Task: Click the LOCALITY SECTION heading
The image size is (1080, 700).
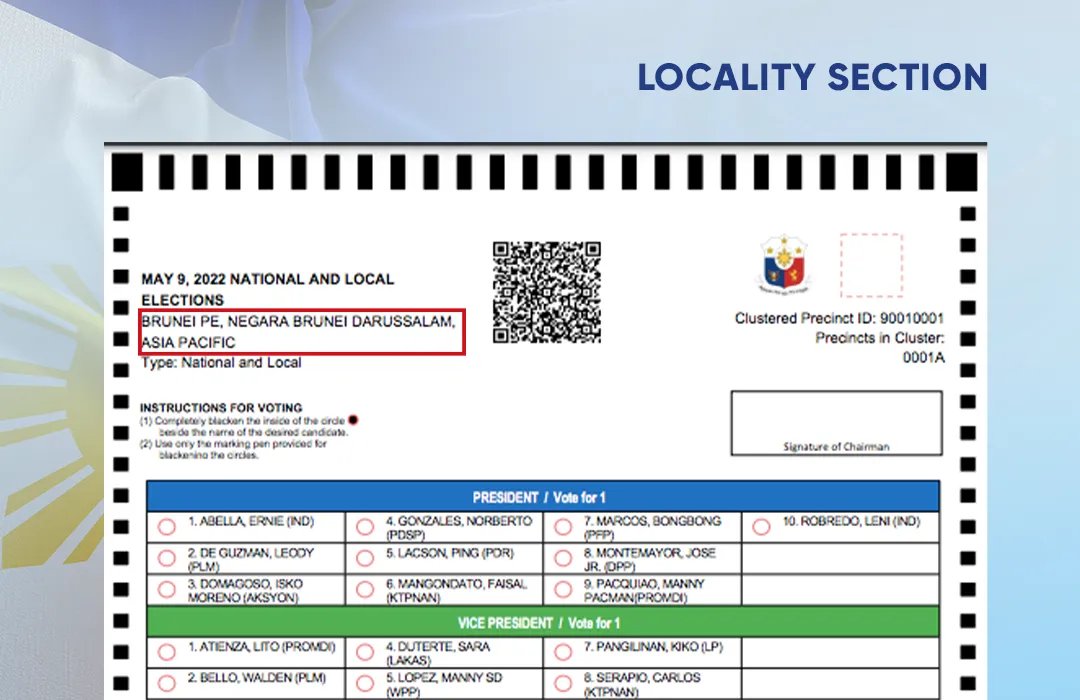Action: (812, 77)
